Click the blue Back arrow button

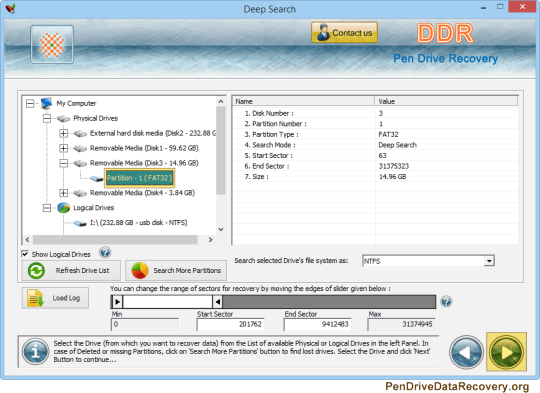tap(466, 352)
